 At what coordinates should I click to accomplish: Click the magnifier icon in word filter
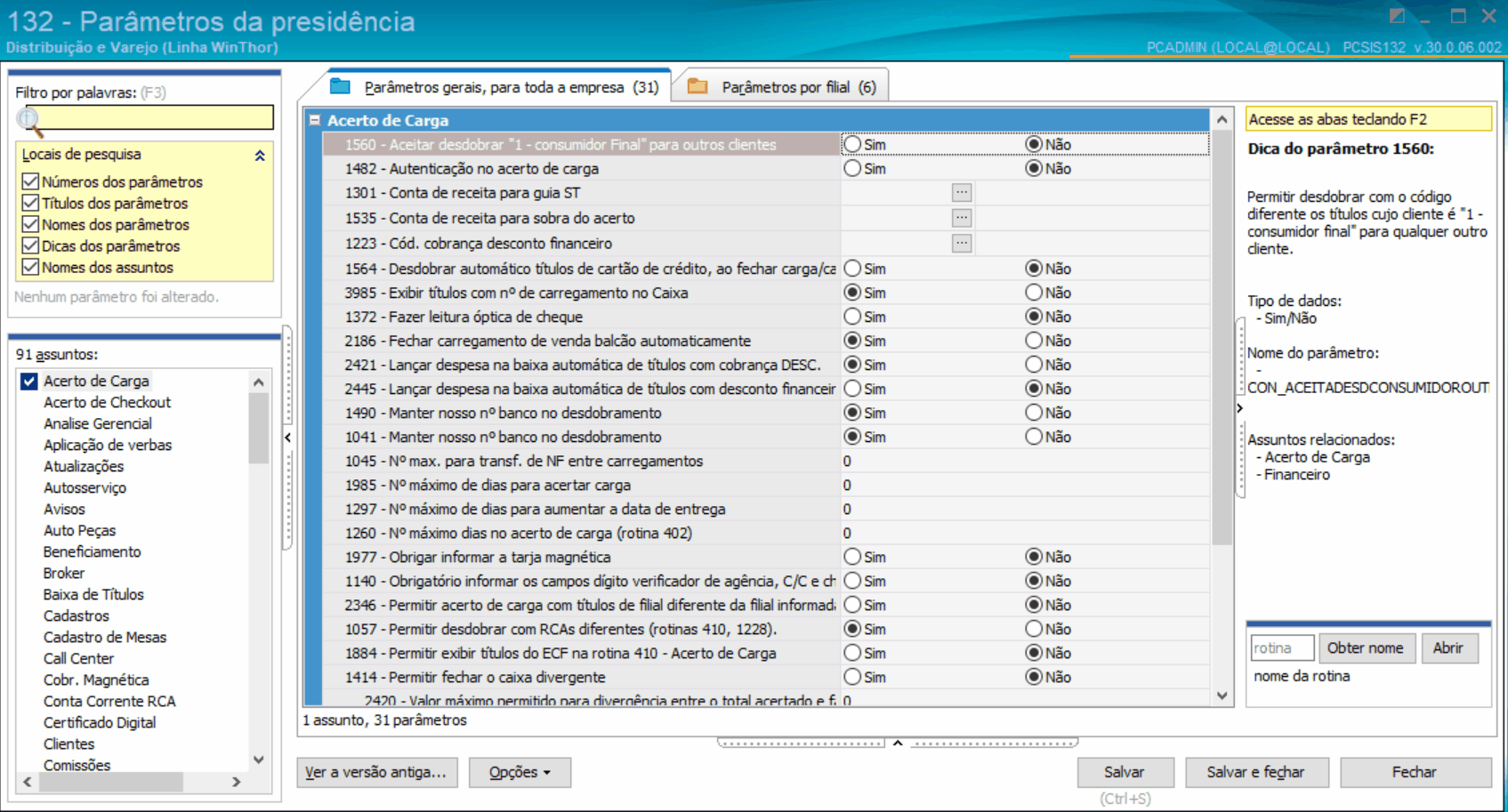(x=29, y=120)
